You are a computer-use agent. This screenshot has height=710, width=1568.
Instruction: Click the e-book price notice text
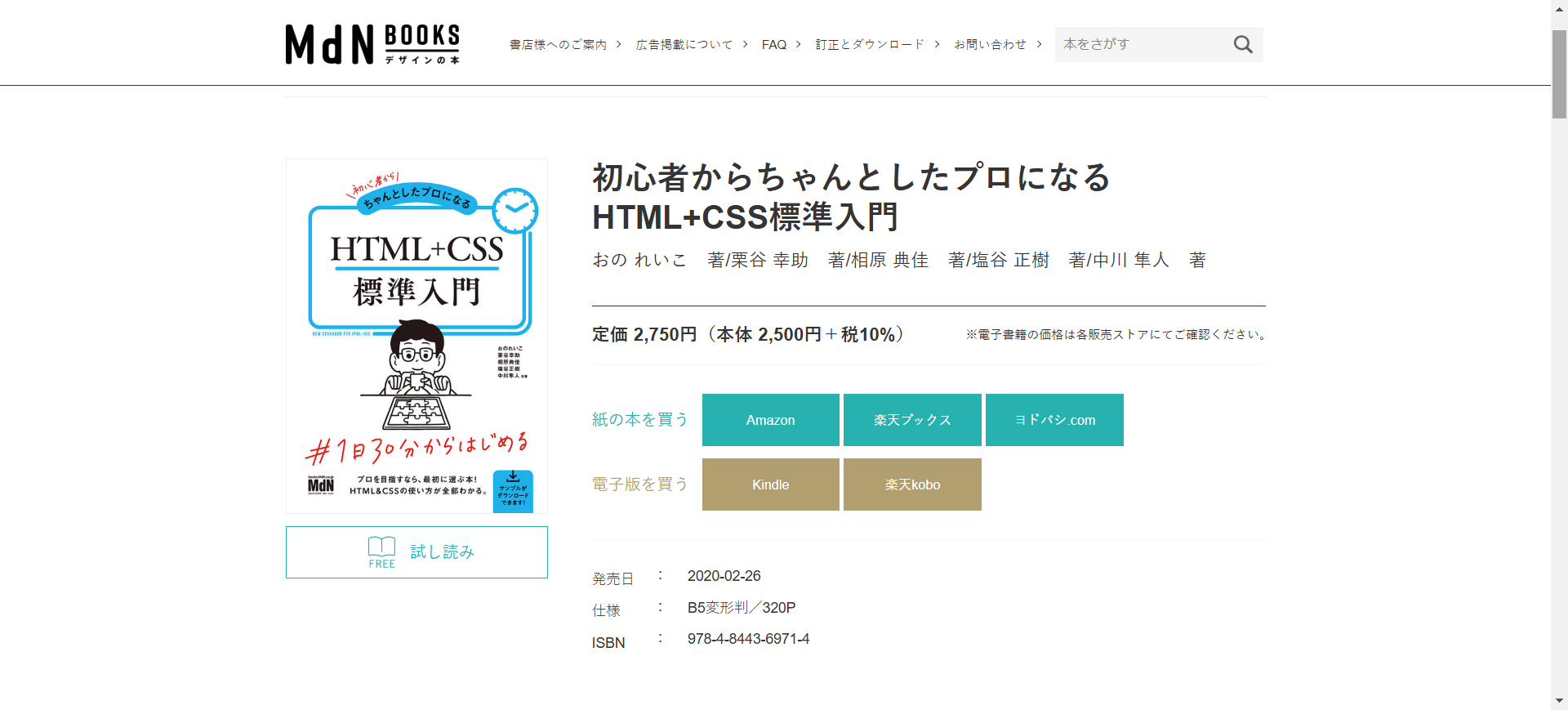[1116, 334]
